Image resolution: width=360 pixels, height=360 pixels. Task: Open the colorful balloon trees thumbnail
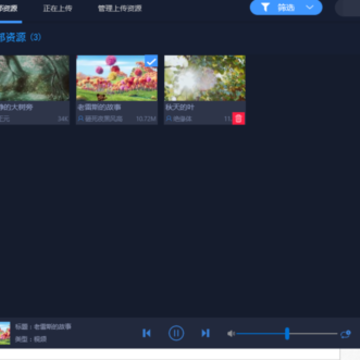[117, 78]
